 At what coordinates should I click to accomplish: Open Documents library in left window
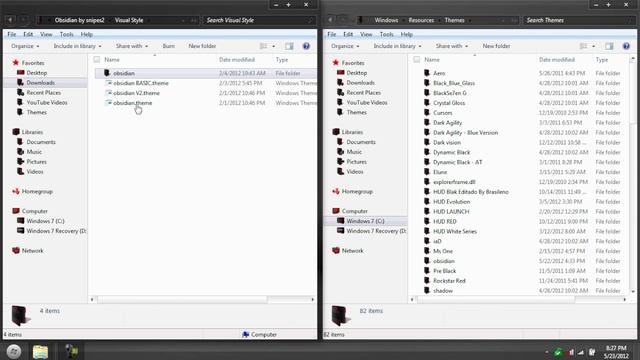(x=41, y=142)
